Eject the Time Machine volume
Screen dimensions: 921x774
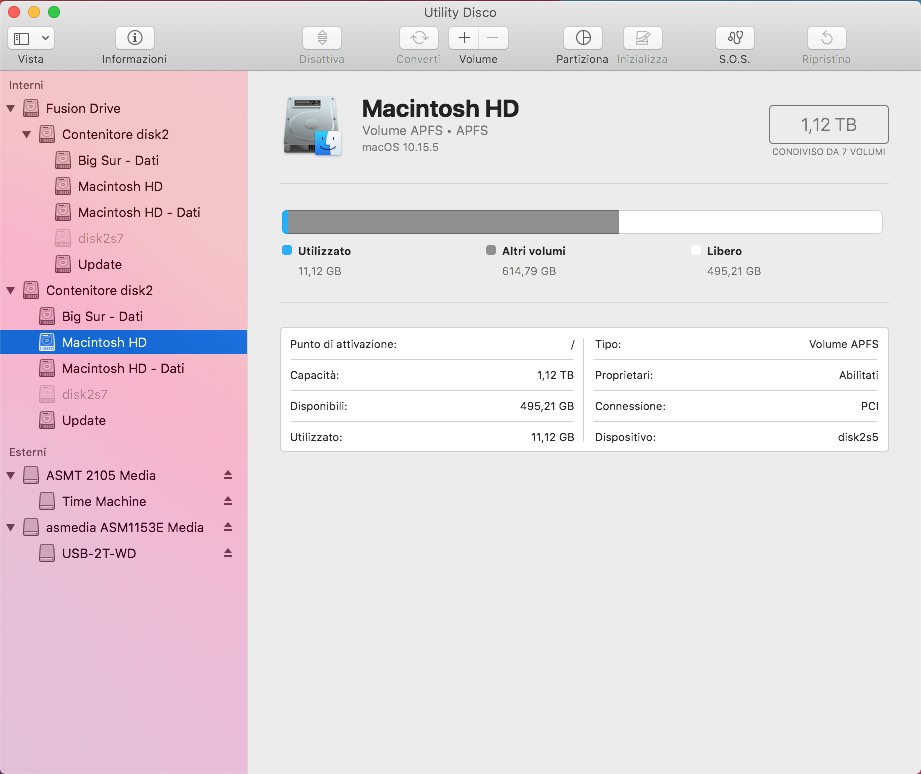(x=228, y=501)
